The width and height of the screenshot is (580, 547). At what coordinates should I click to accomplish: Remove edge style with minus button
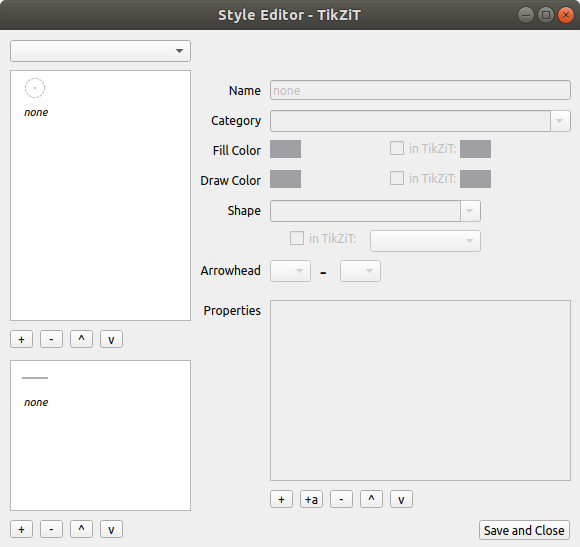[x=51, y=529]
